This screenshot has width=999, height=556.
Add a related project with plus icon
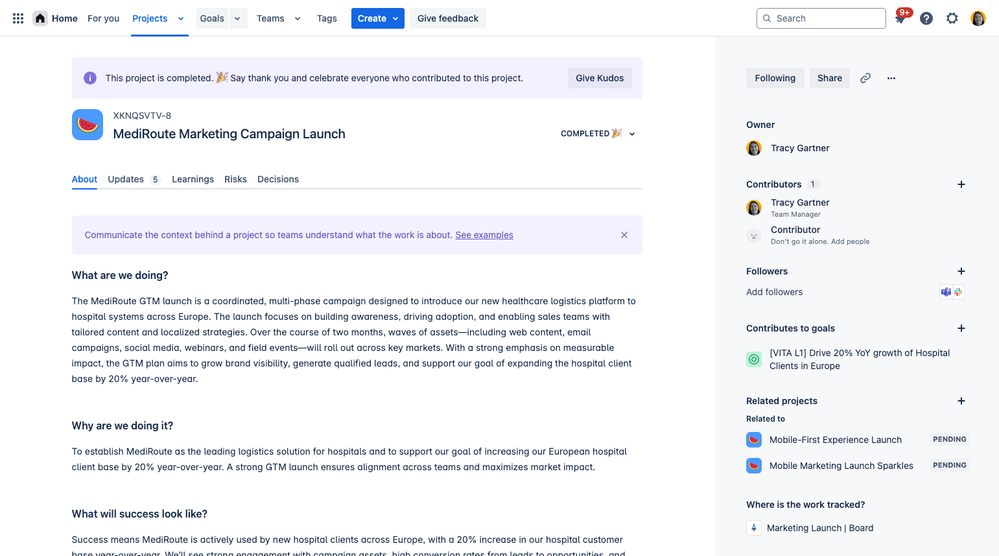tap(961, 401)
